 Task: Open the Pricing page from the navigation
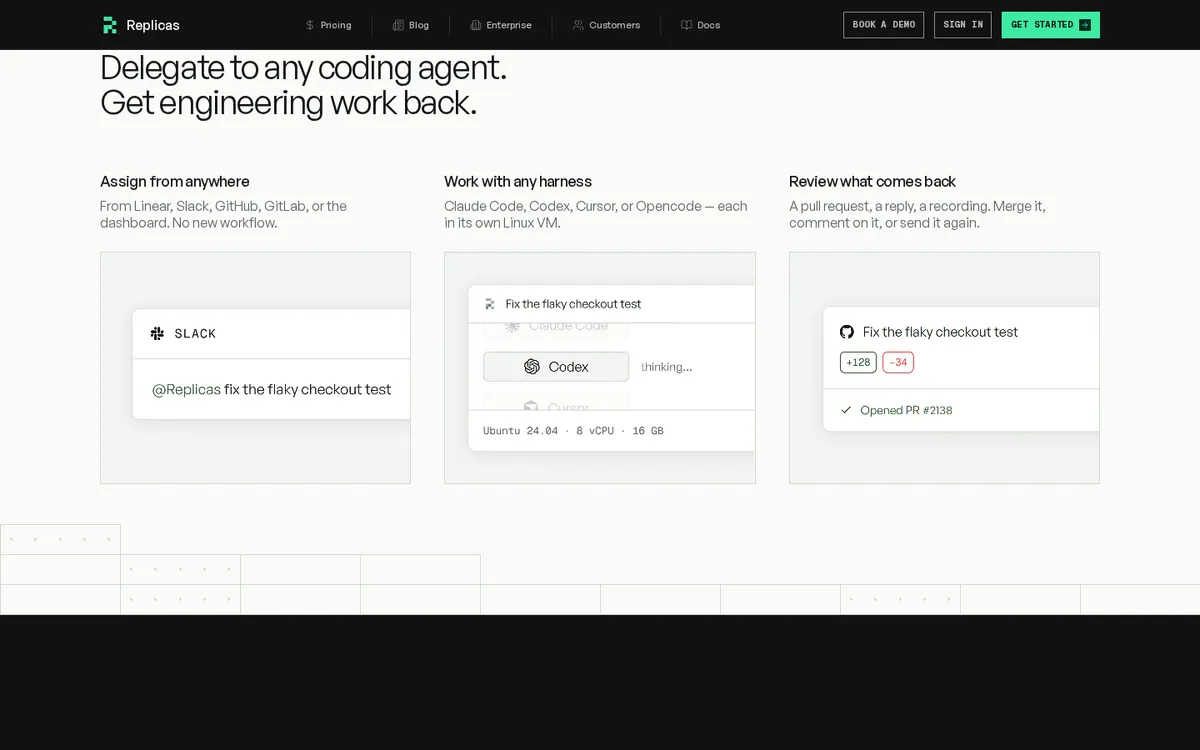(x=328, y=25)
